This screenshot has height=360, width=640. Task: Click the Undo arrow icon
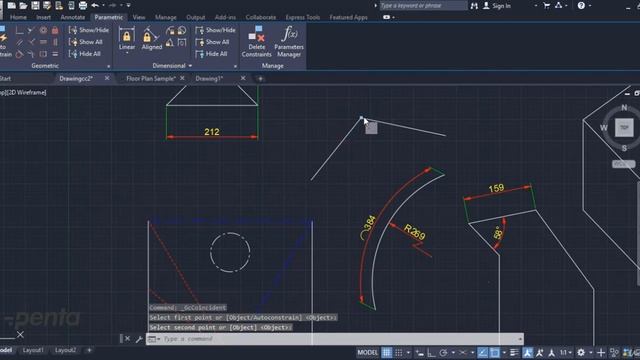coord(95,5)
